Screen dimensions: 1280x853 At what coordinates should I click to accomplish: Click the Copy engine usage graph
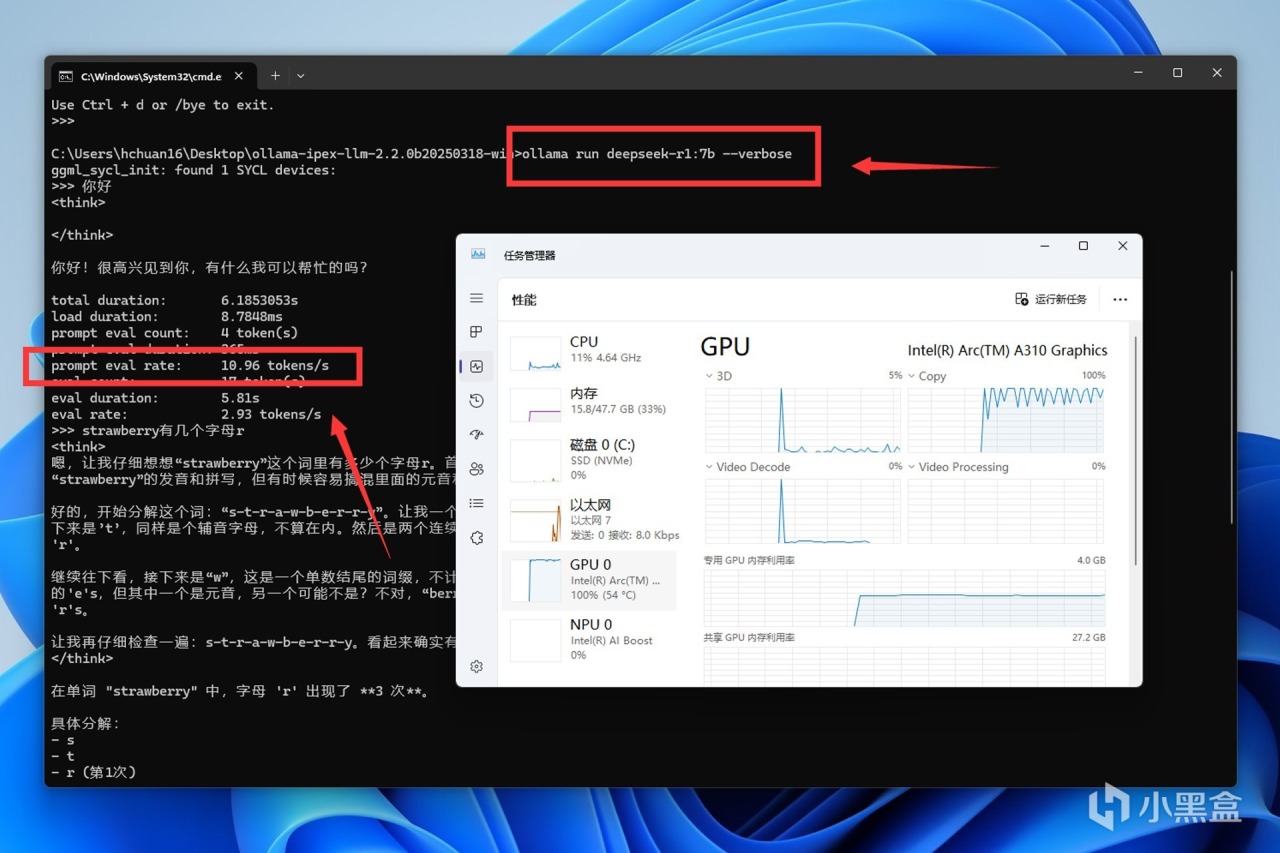coord(1006,420)
